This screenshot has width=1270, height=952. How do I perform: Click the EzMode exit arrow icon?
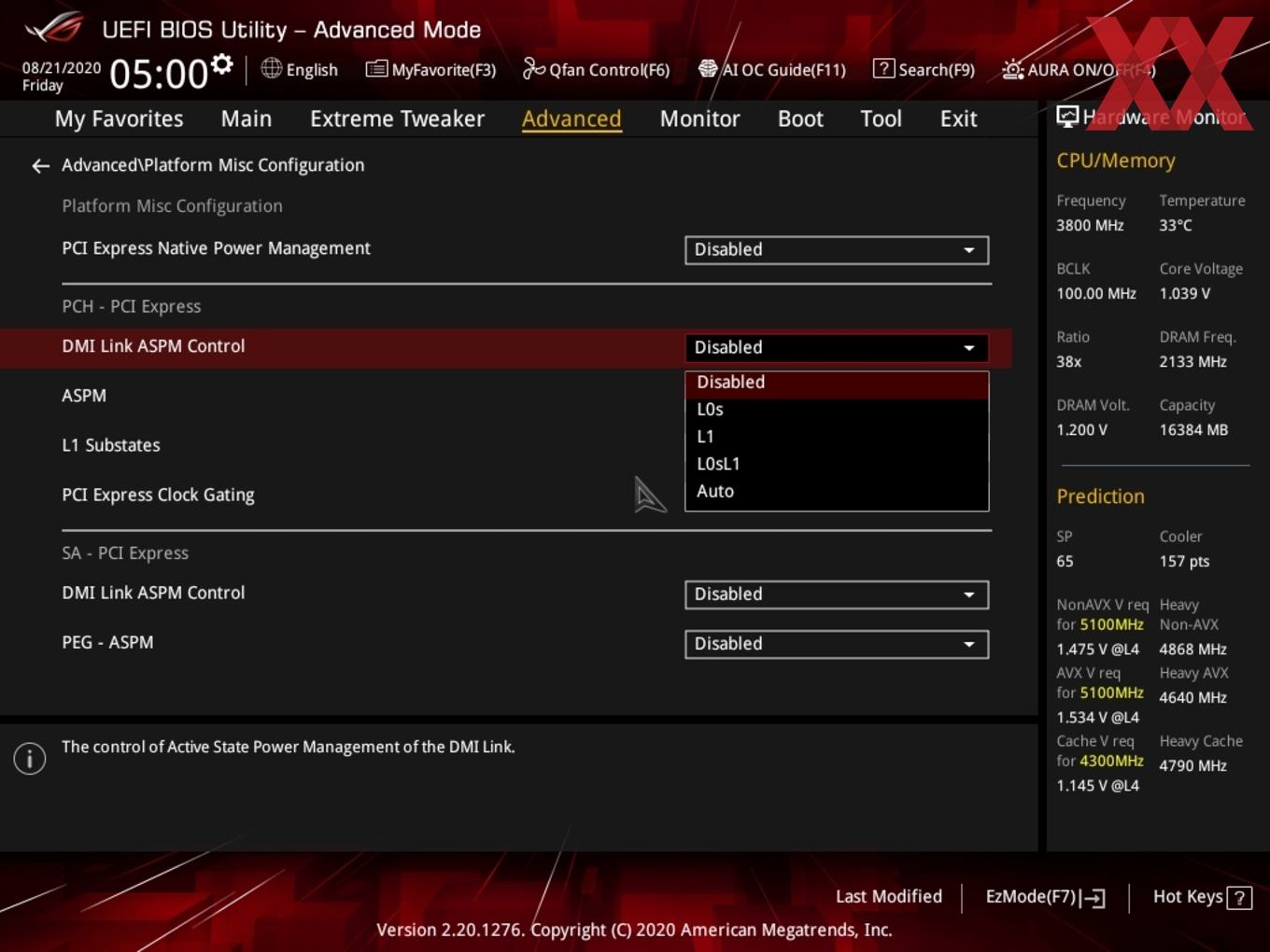point(1094,898)
